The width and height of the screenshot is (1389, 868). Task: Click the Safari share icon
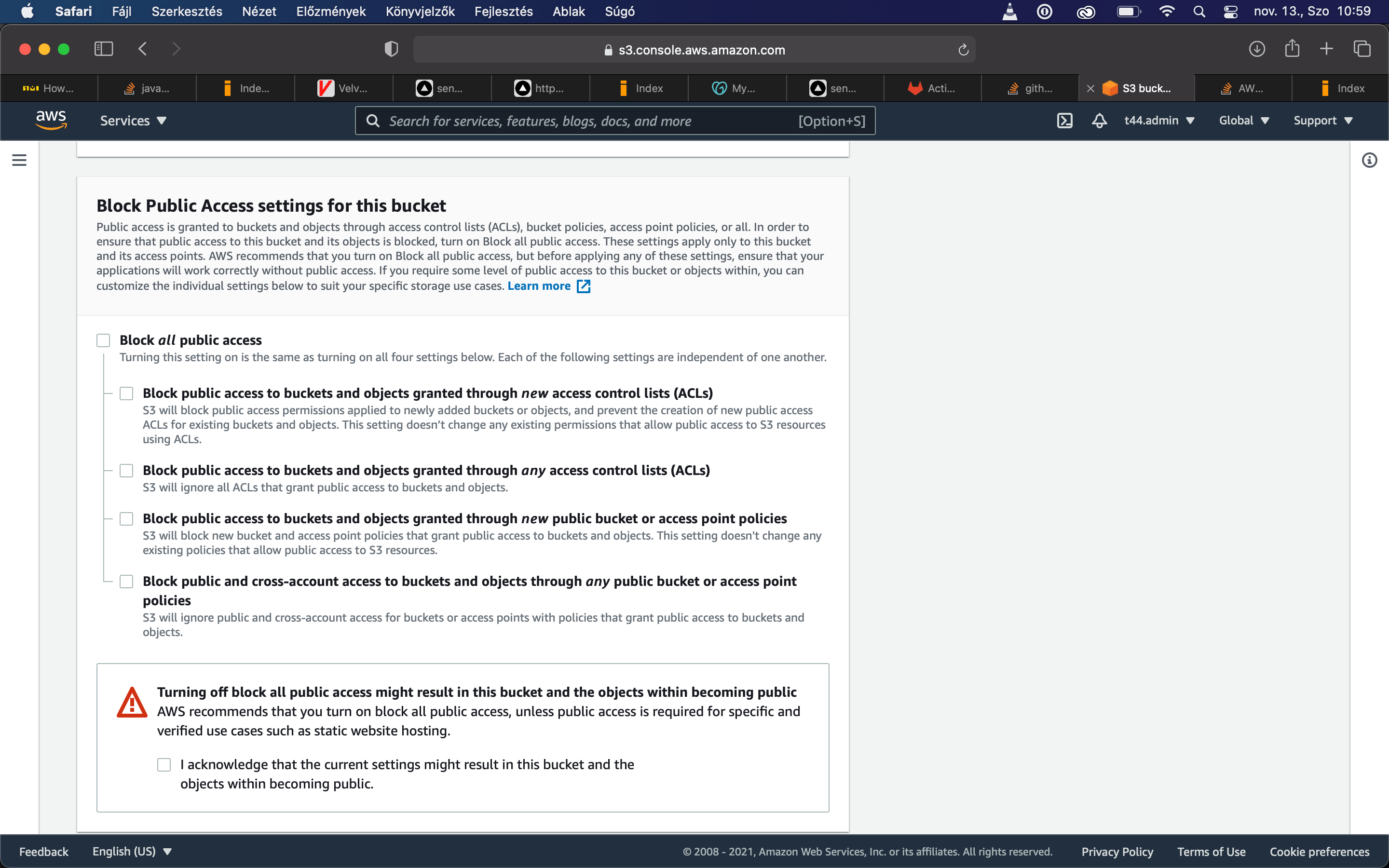1292,49
